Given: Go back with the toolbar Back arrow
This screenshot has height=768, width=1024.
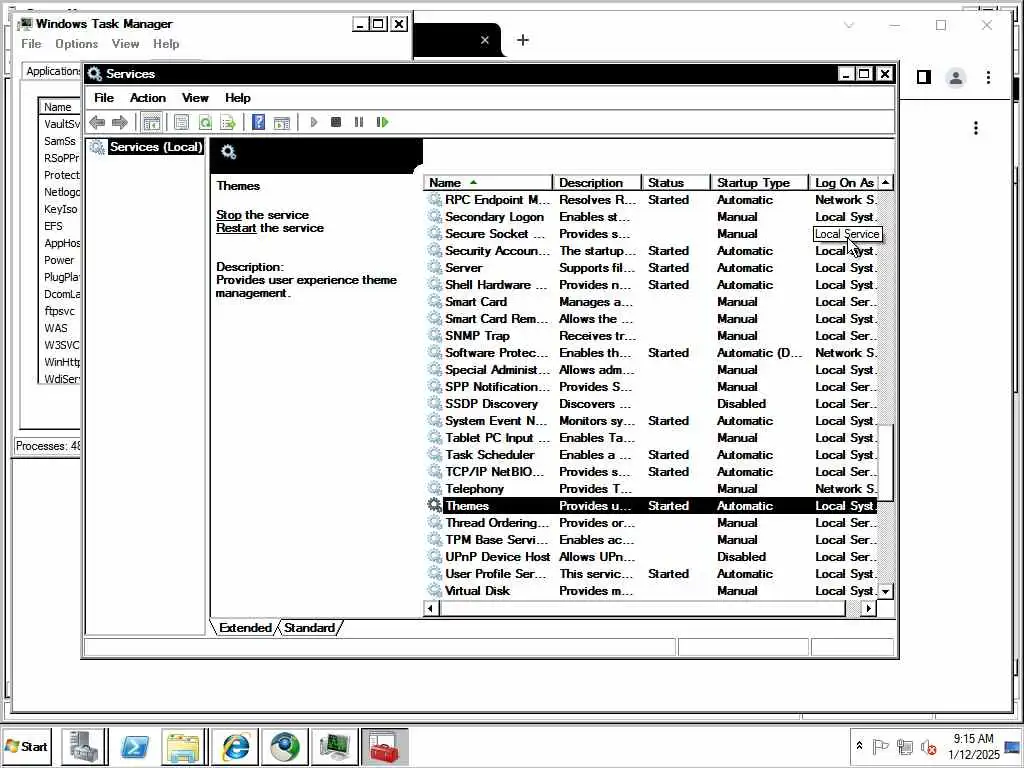Looking at the screenshot, I should [x=97, y=122].
